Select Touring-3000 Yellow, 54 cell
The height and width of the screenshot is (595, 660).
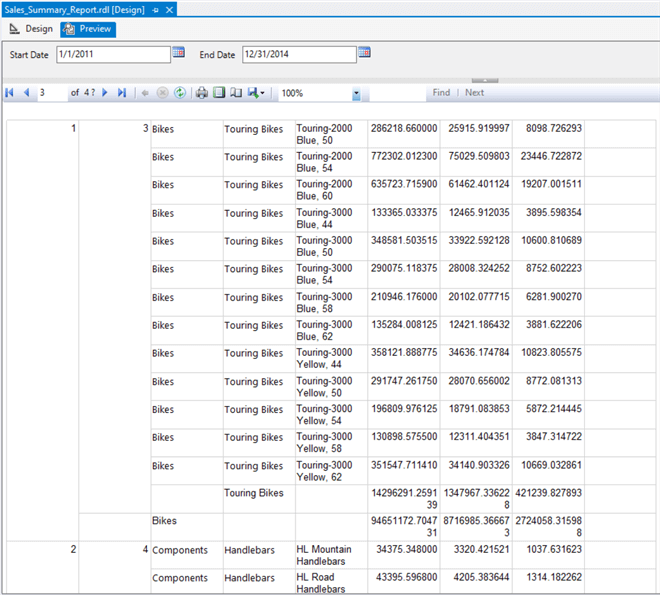[x=331, y=414]
